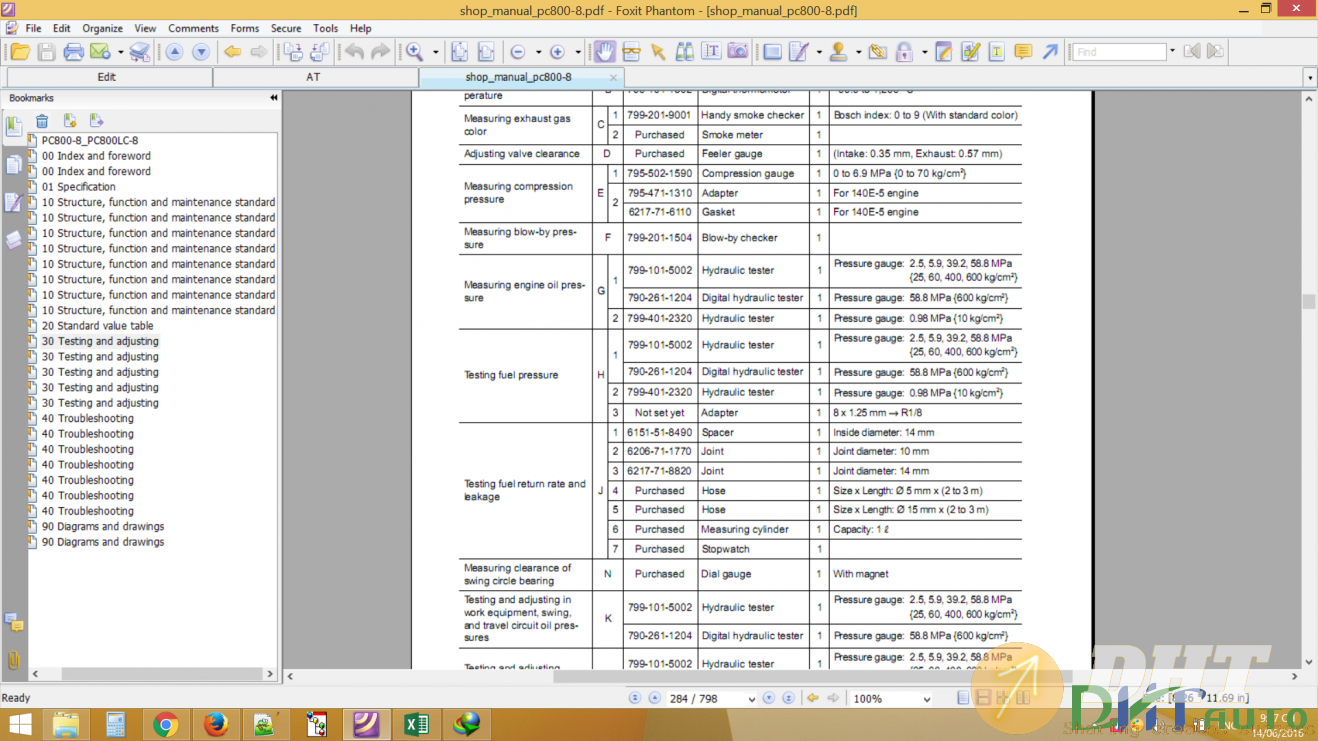Switch to the AT document tab
Image resolution: width=1318 pixels, height=741 pixels.
(314, 77)
